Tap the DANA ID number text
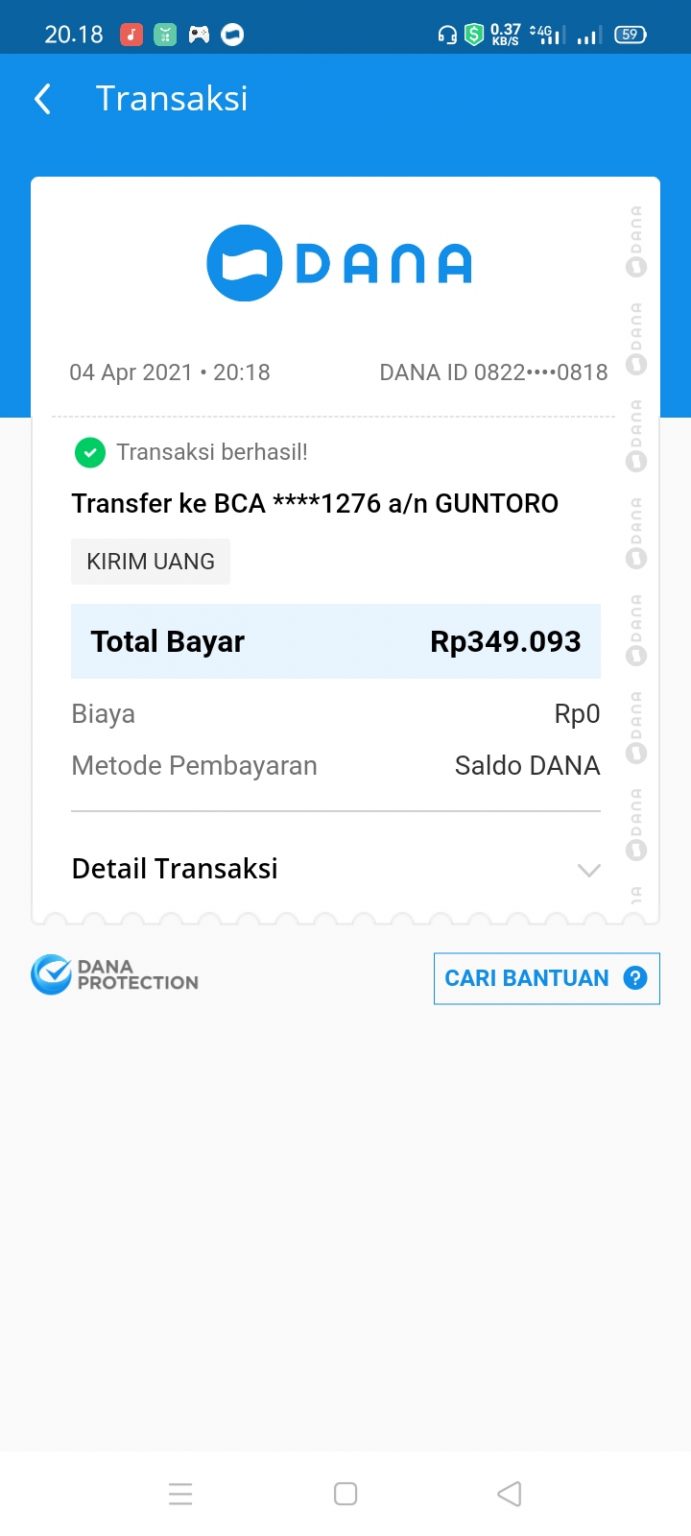This screenshot has width=691, height=1536. pos(494,373)
